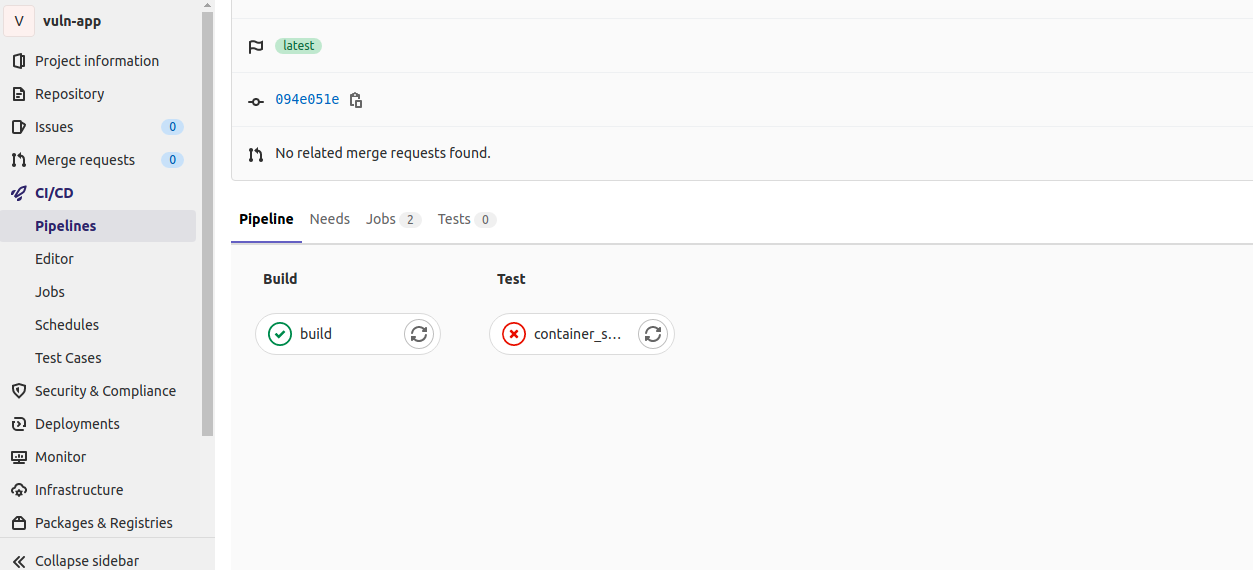
Task: Copy commit SHA with clipboard icon
Action: (x=356, y=100)
